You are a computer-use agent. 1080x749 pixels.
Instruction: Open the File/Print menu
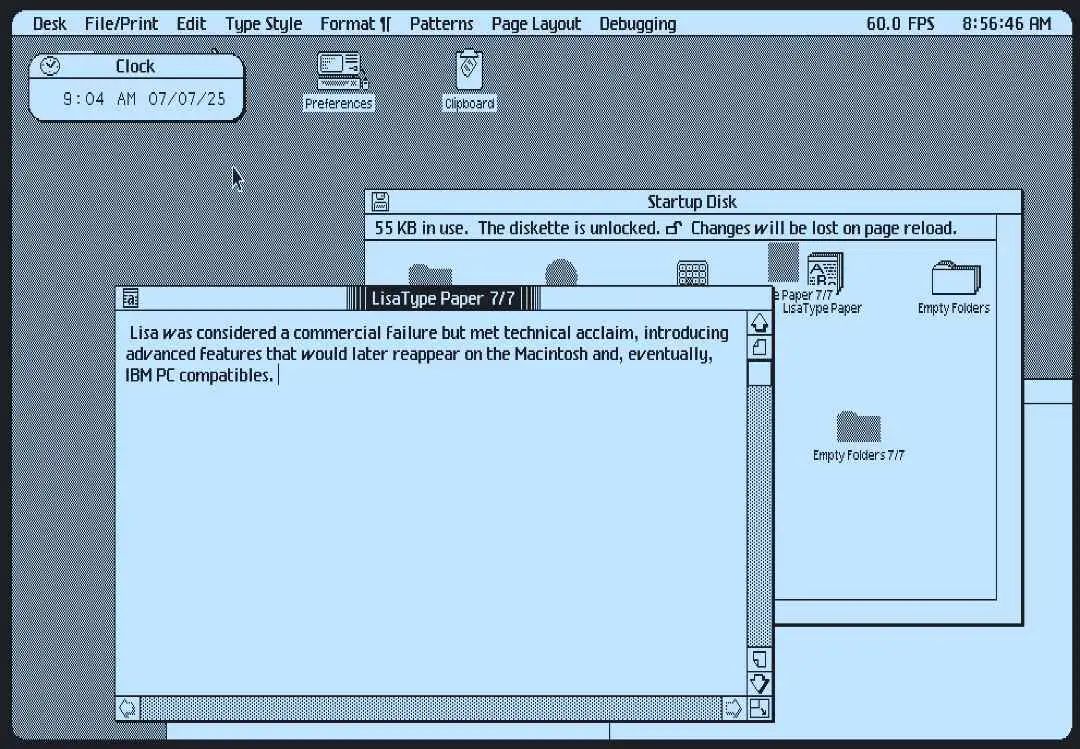[121, 24]
